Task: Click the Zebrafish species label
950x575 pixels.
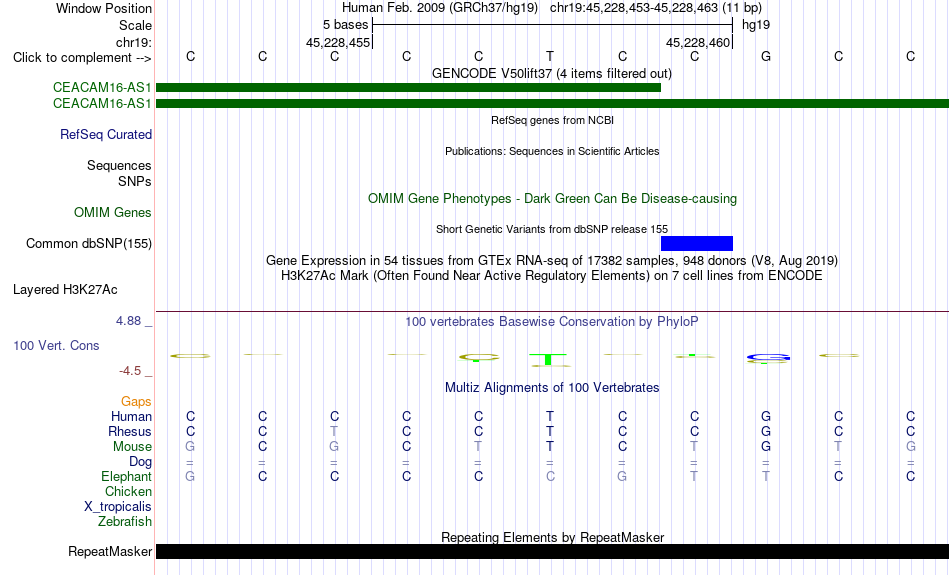Action: pyautogui.click(x=125, y=521)
